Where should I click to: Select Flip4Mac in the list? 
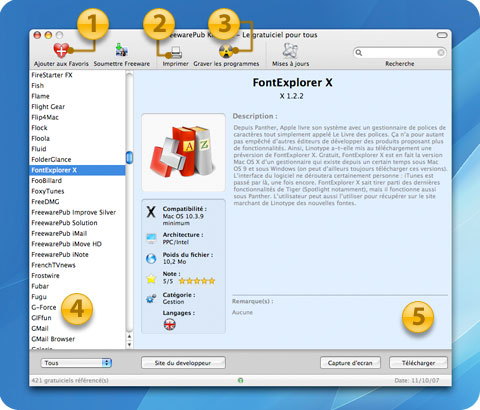[77, 117]
